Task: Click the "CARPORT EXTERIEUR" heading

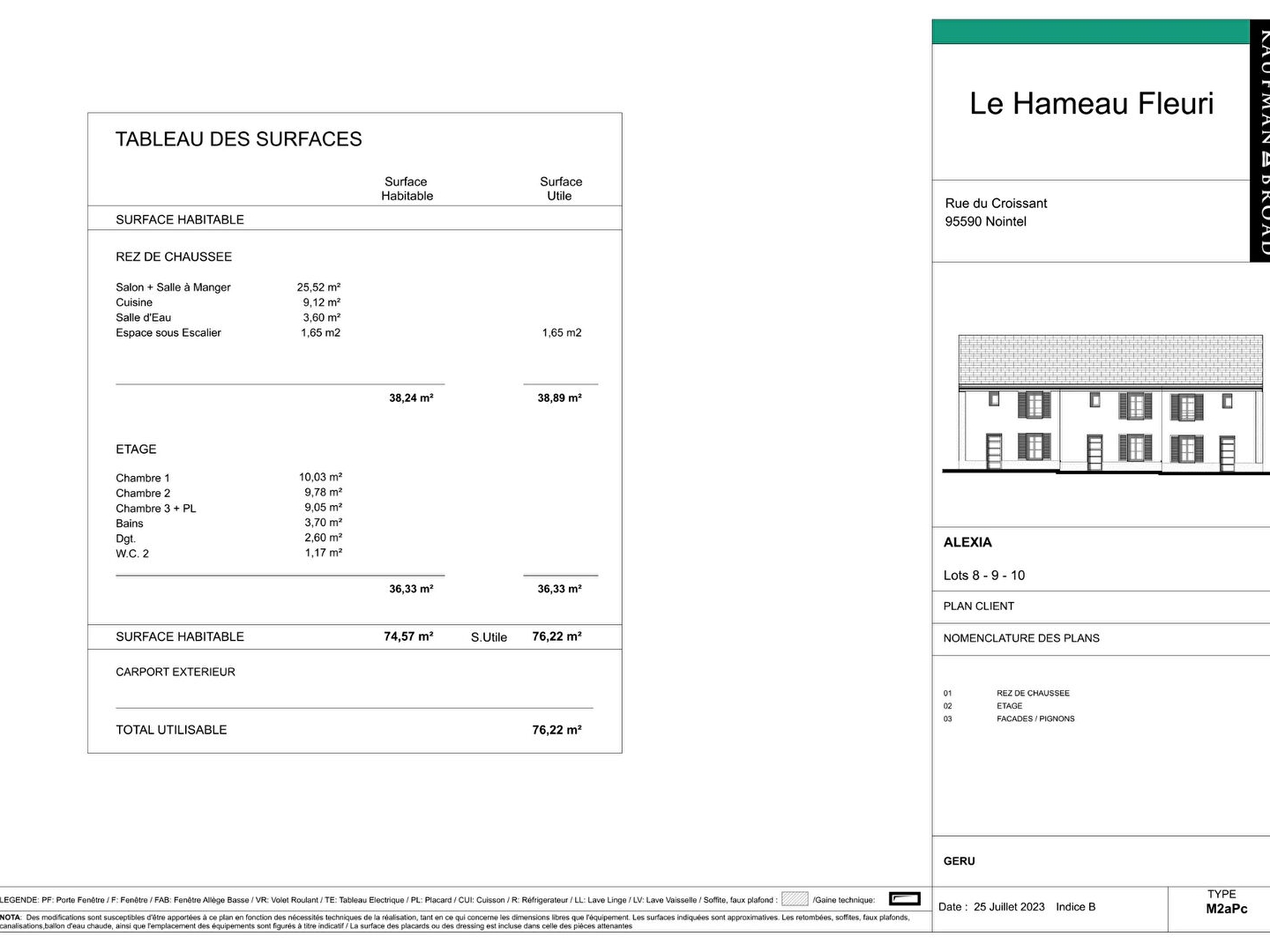Action: [176, 672]
